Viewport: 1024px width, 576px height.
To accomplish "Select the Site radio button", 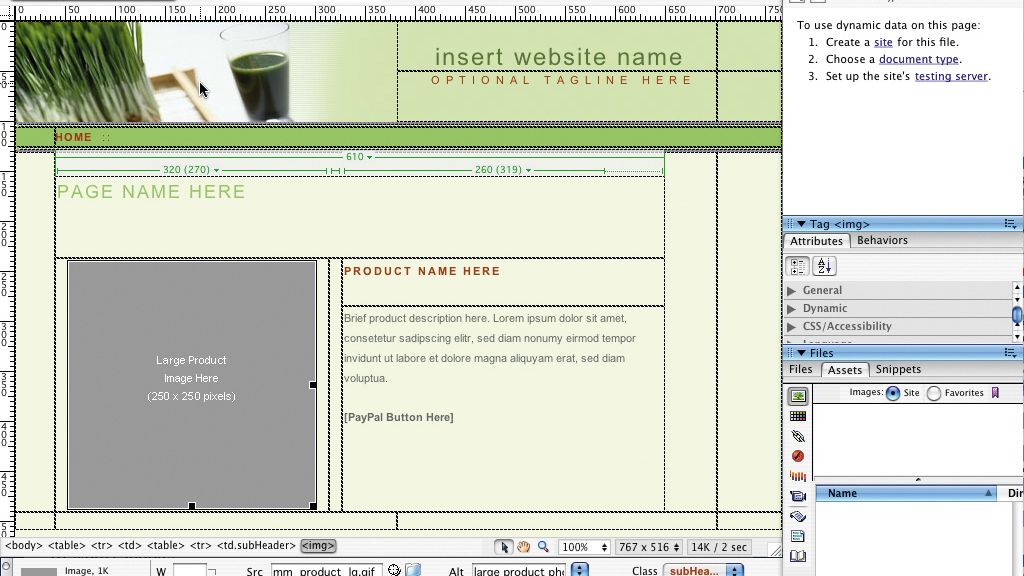I will (893, 393).
